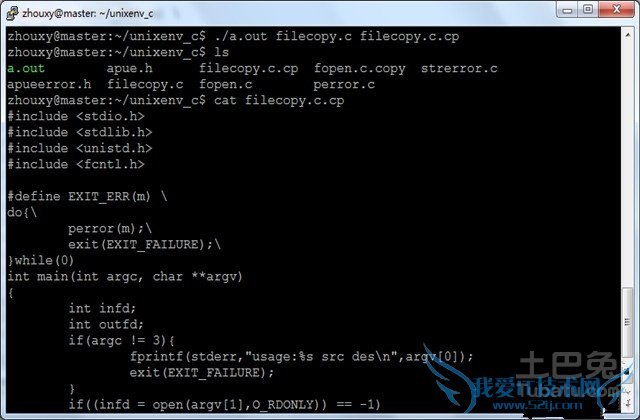This screenshot has width=640, height=420.
Task: Click the #define EXIT_ERR(m) line
Action: pyautogui.click(x=87, y=196)
